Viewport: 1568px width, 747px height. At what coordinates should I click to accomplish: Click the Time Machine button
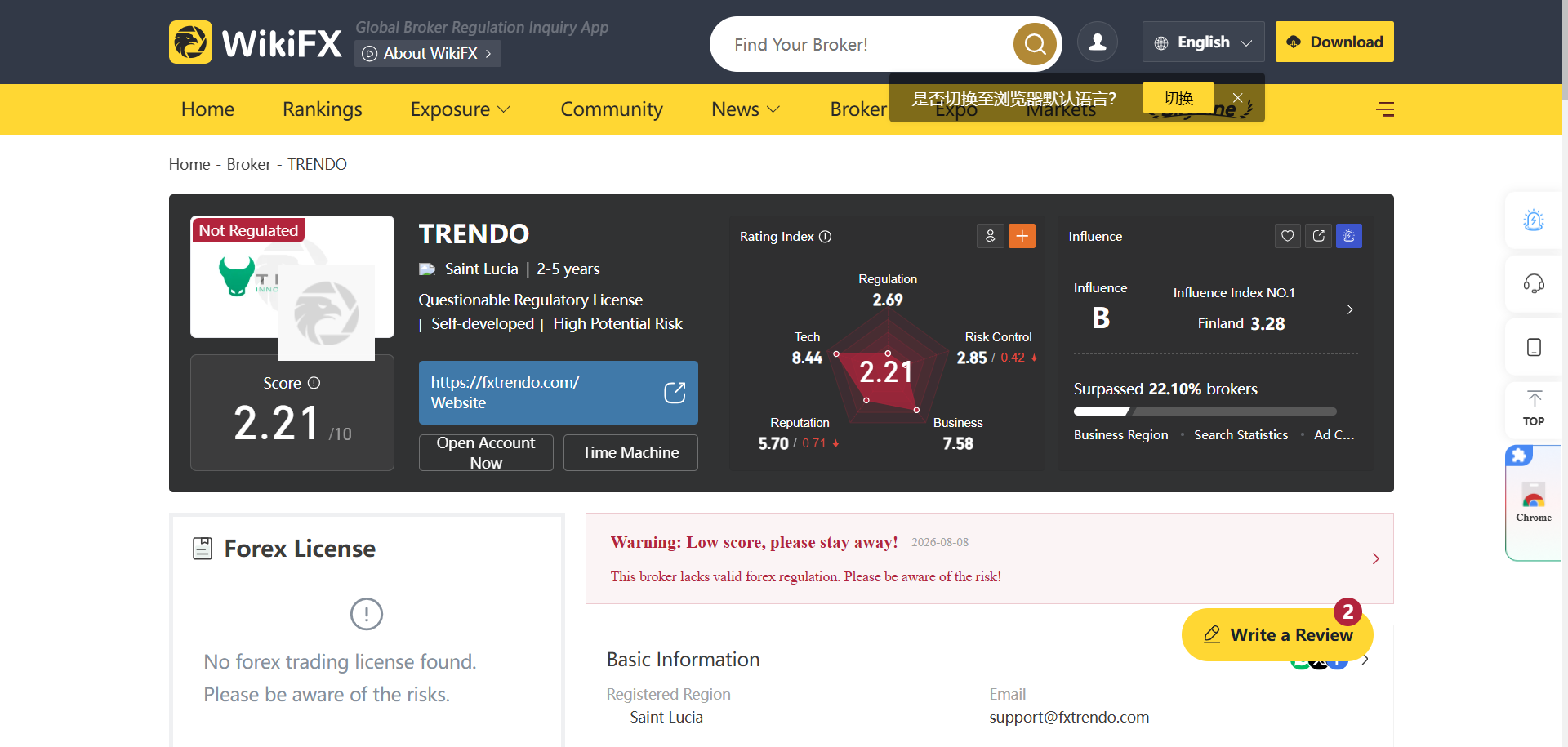tap(630, 452)
